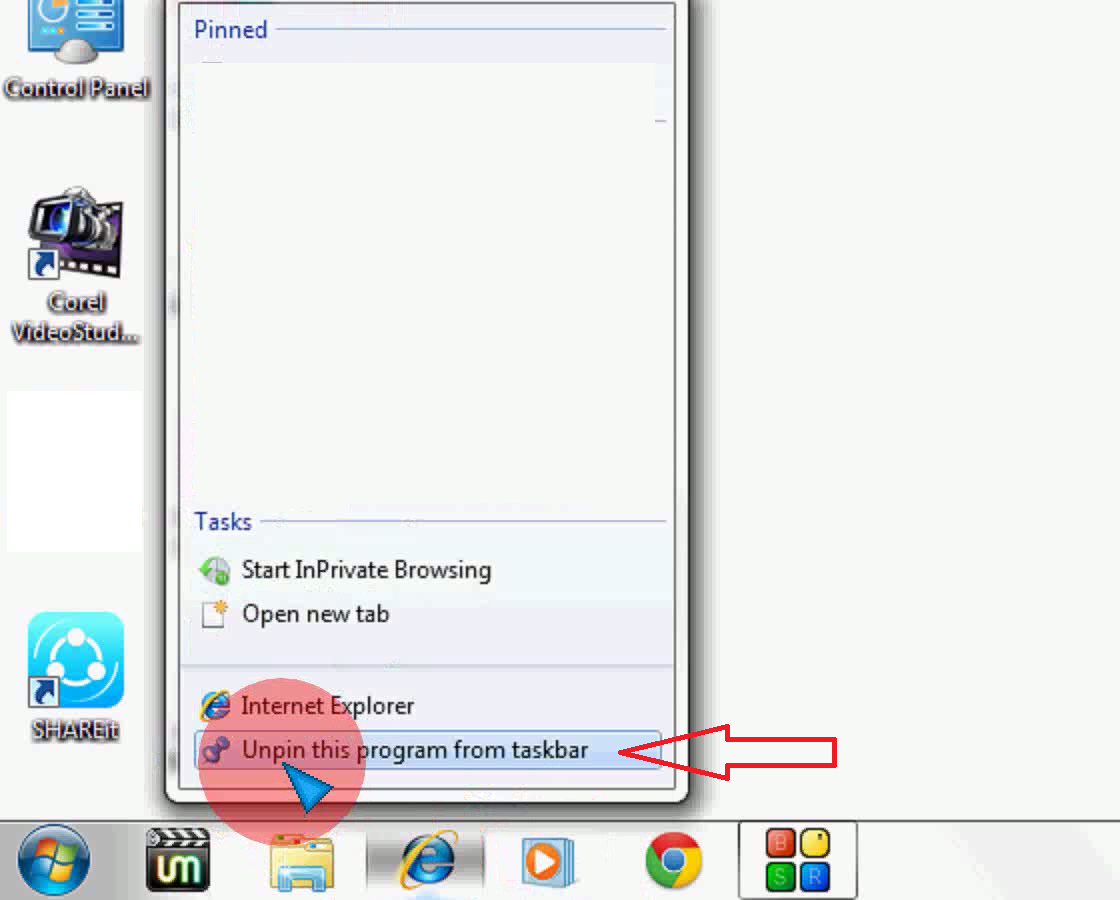Select "Open new tab" in the jump list
The image size is (1120, 900).
pyautogui.click(x=316, y=614)
